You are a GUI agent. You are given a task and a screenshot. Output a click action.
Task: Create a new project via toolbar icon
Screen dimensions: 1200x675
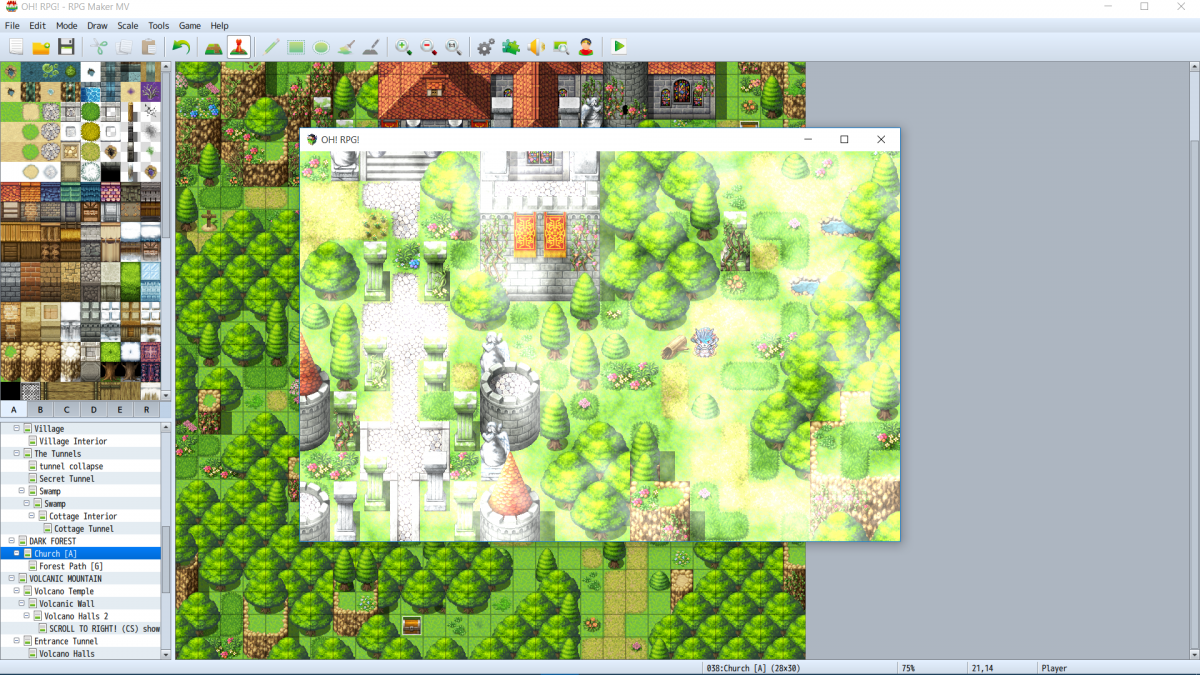pyautogui.click(x=16, y=46)
